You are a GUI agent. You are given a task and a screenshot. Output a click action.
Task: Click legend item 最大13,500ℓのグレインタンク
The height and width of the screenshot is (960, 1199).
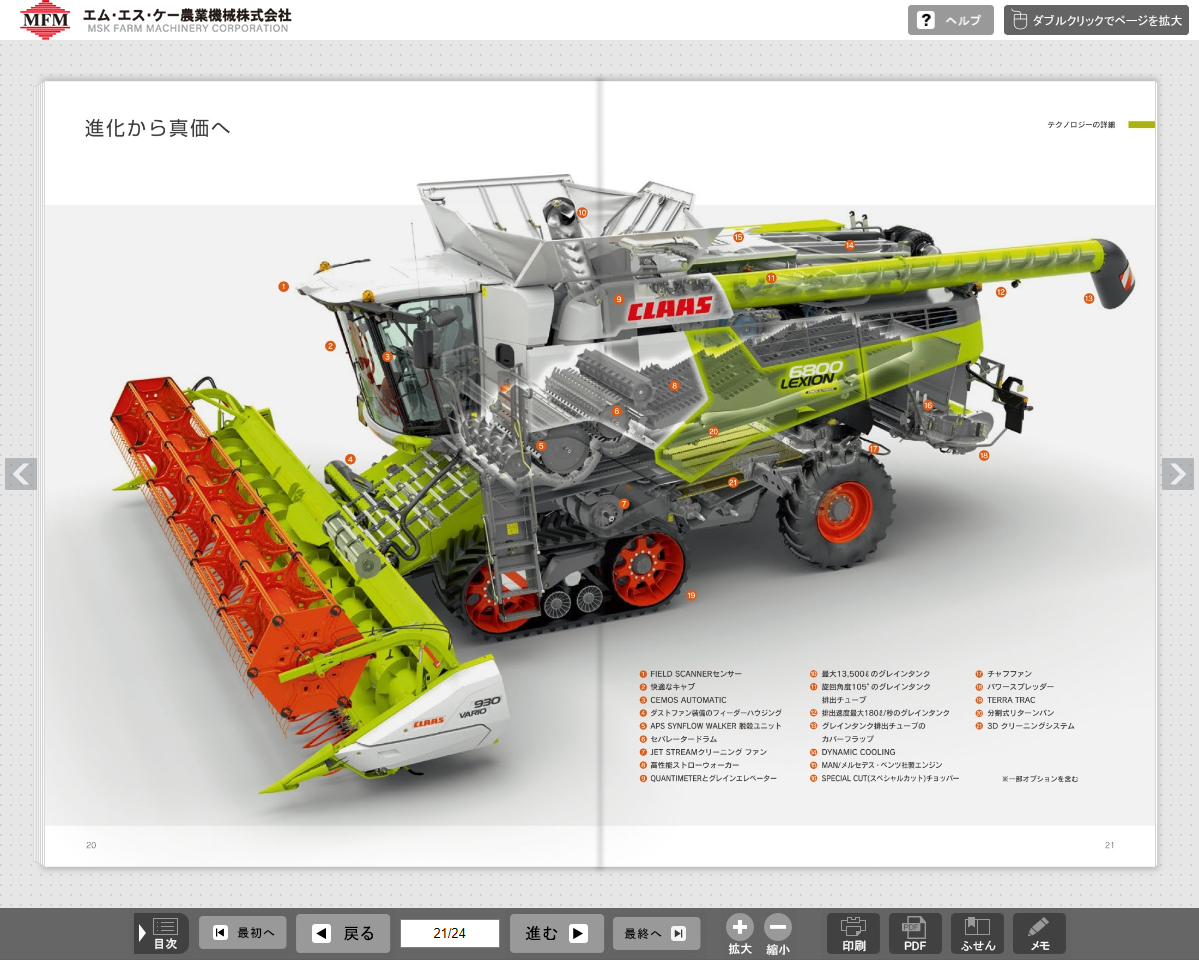870,674
